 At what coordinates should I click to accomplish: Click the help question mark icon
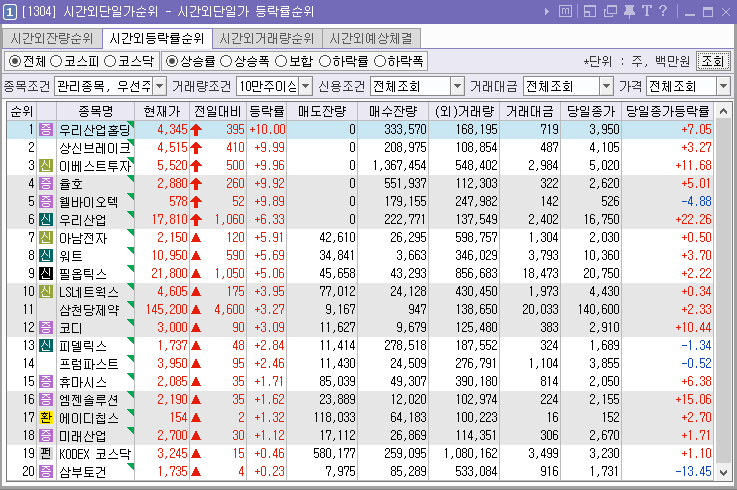pyautogui.click(x=663, y=11)
